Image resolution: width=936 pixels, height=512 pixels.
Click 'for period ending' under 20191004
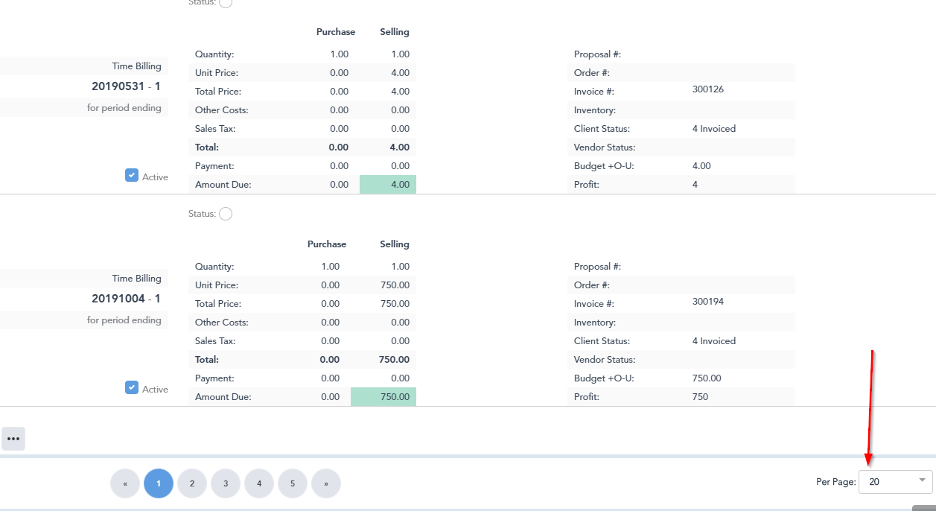[124, 320]
